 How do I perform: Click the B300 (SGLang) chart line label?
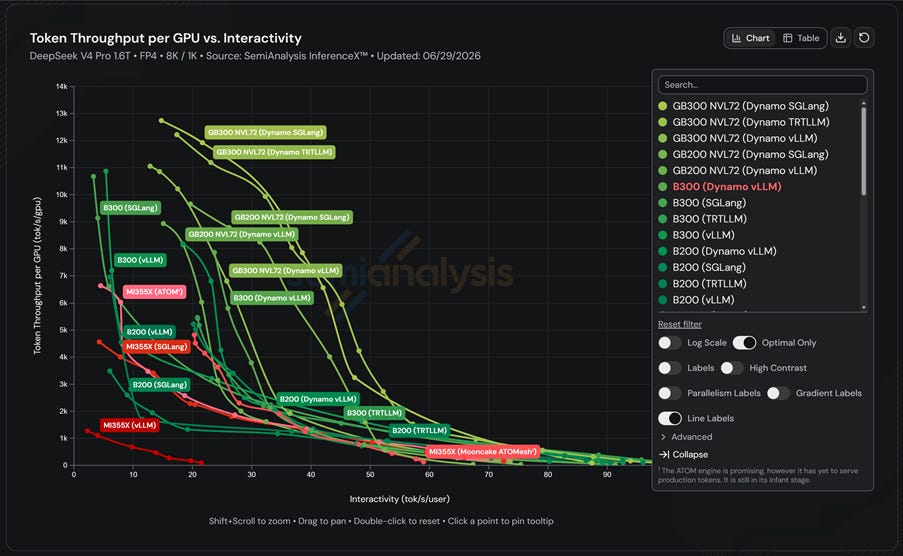coord(130,208)
